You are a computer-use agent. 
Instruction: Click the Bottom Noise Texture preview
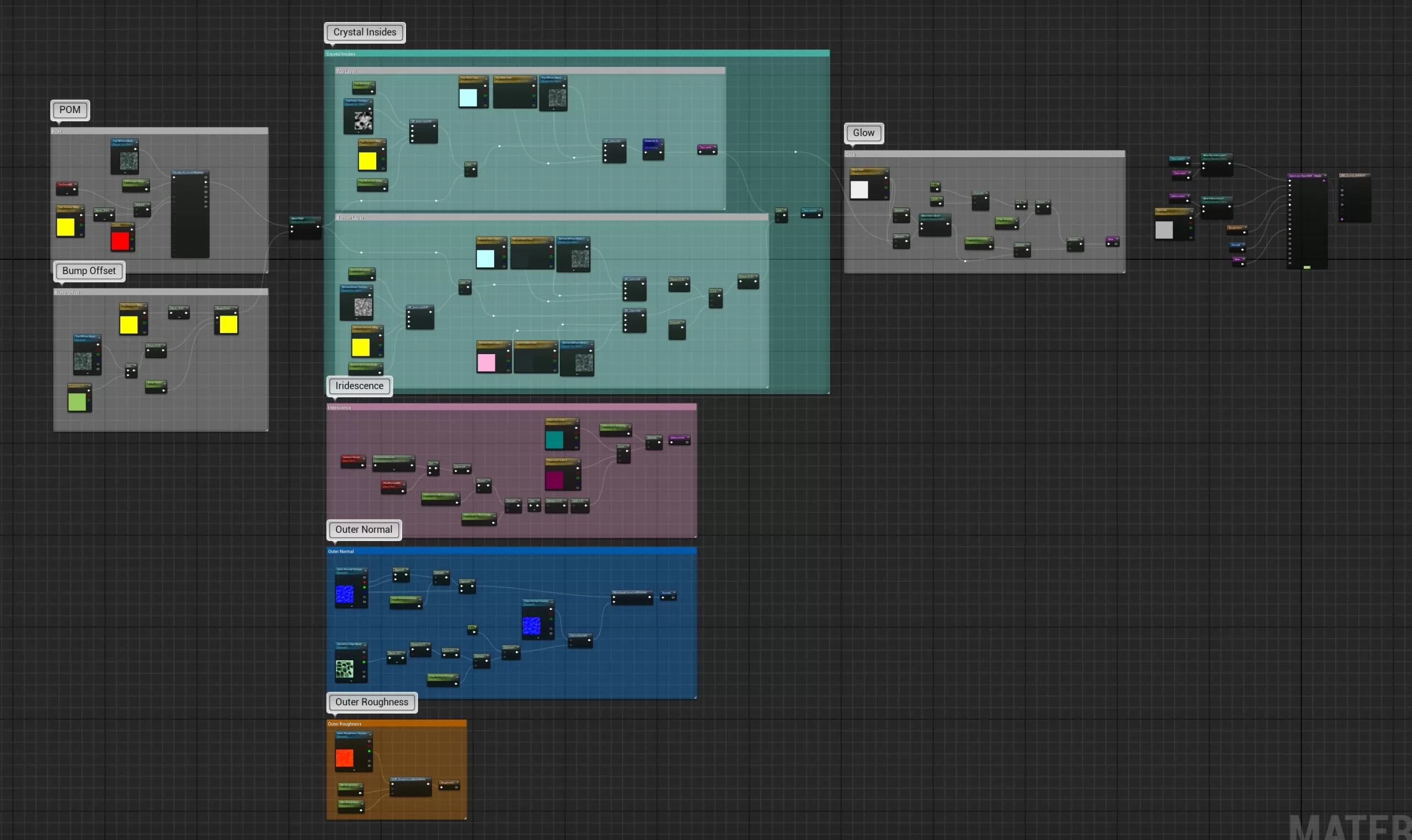coord(363,307)
